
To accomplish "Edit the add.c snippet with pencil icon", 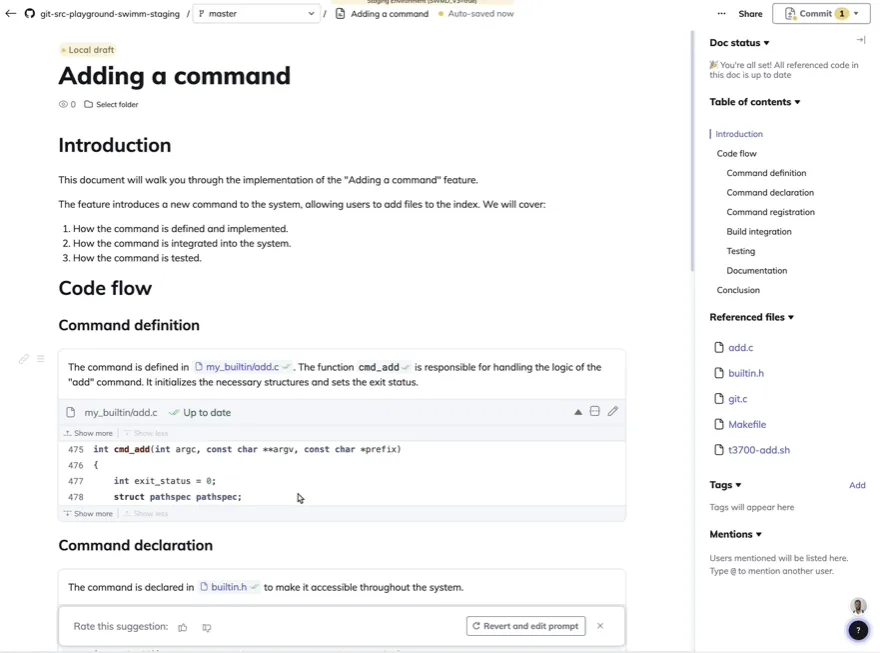I will coord(613,411).
